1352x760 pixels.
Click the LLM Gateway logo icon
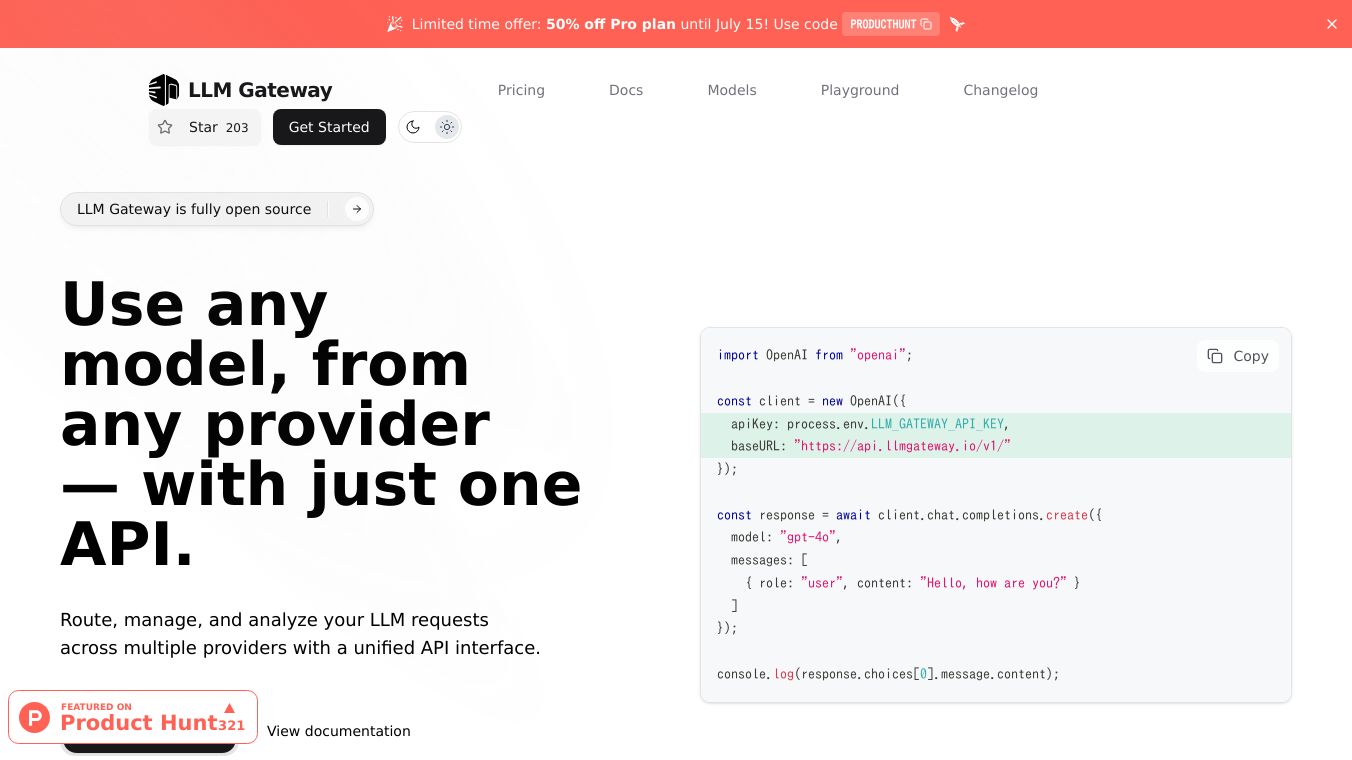coord(163,90)
